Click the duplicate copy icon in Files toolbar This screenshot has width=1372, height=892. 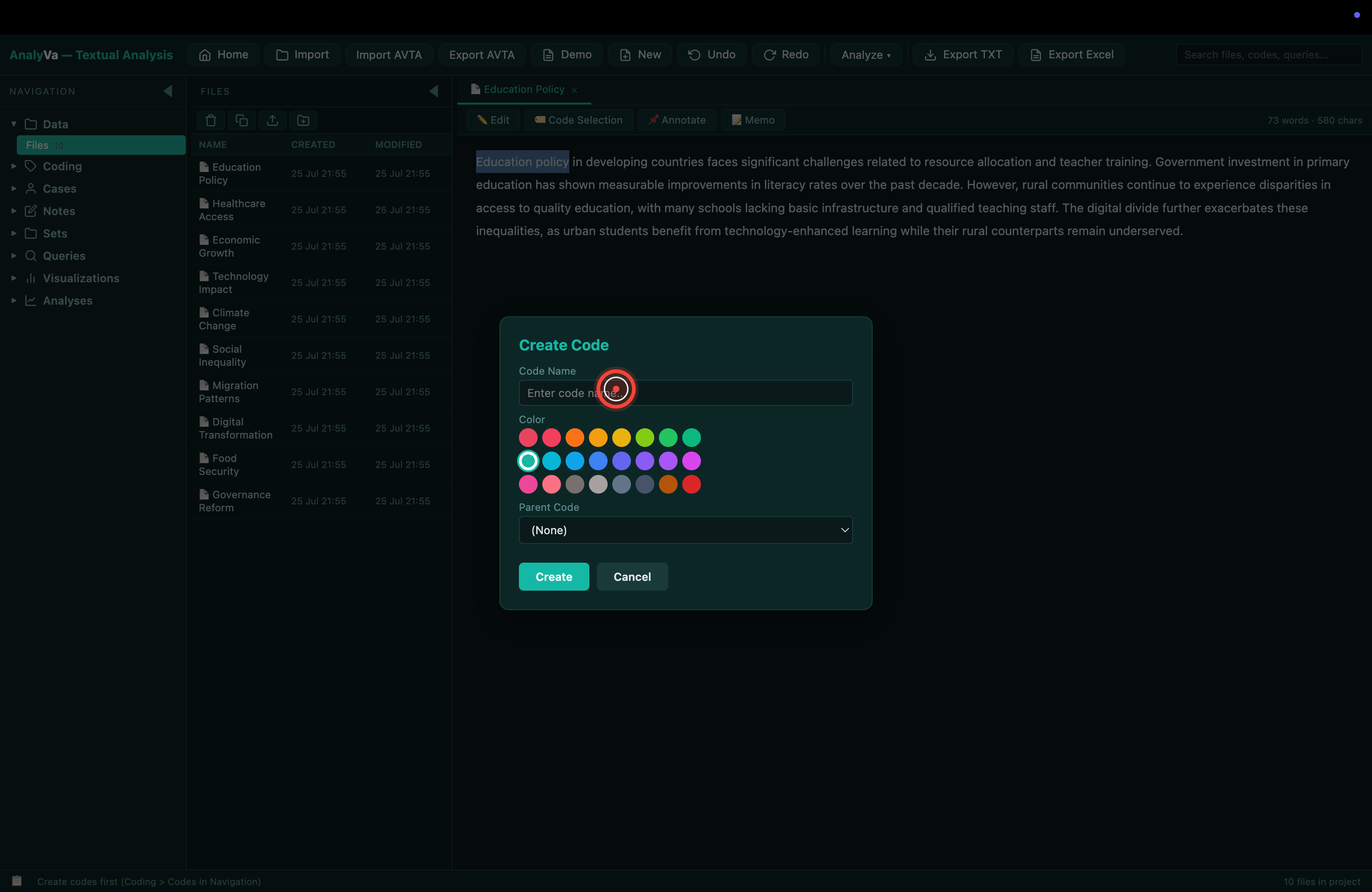click(242, 120)
